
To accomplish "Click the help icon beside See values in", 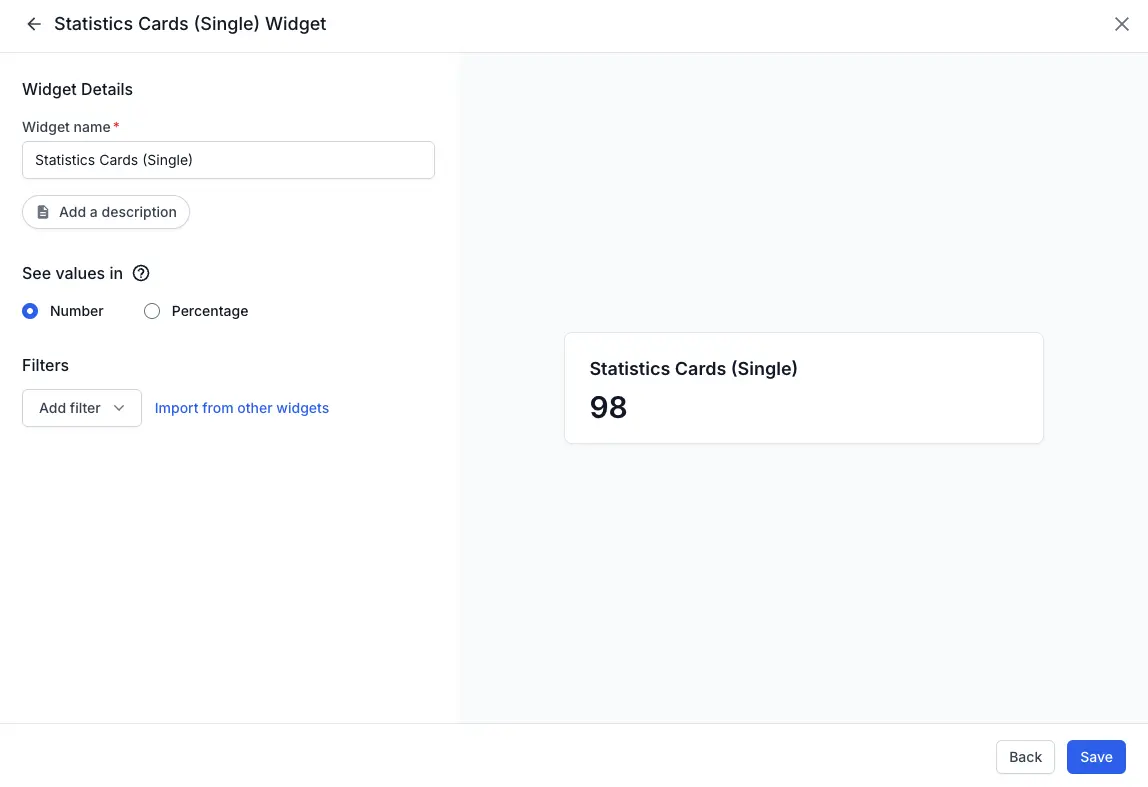I will [x=141, y=273].
